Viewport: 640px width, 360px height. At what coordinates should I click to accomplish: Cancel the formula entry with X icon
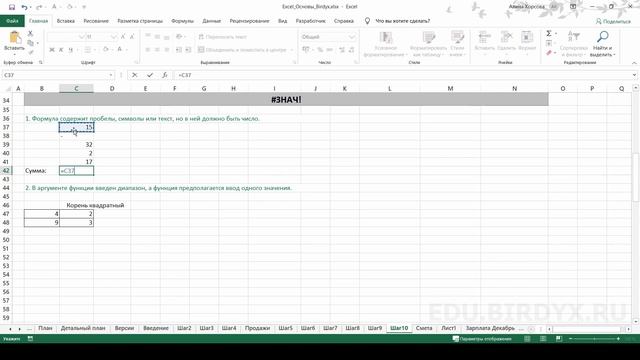pos(135,75)
